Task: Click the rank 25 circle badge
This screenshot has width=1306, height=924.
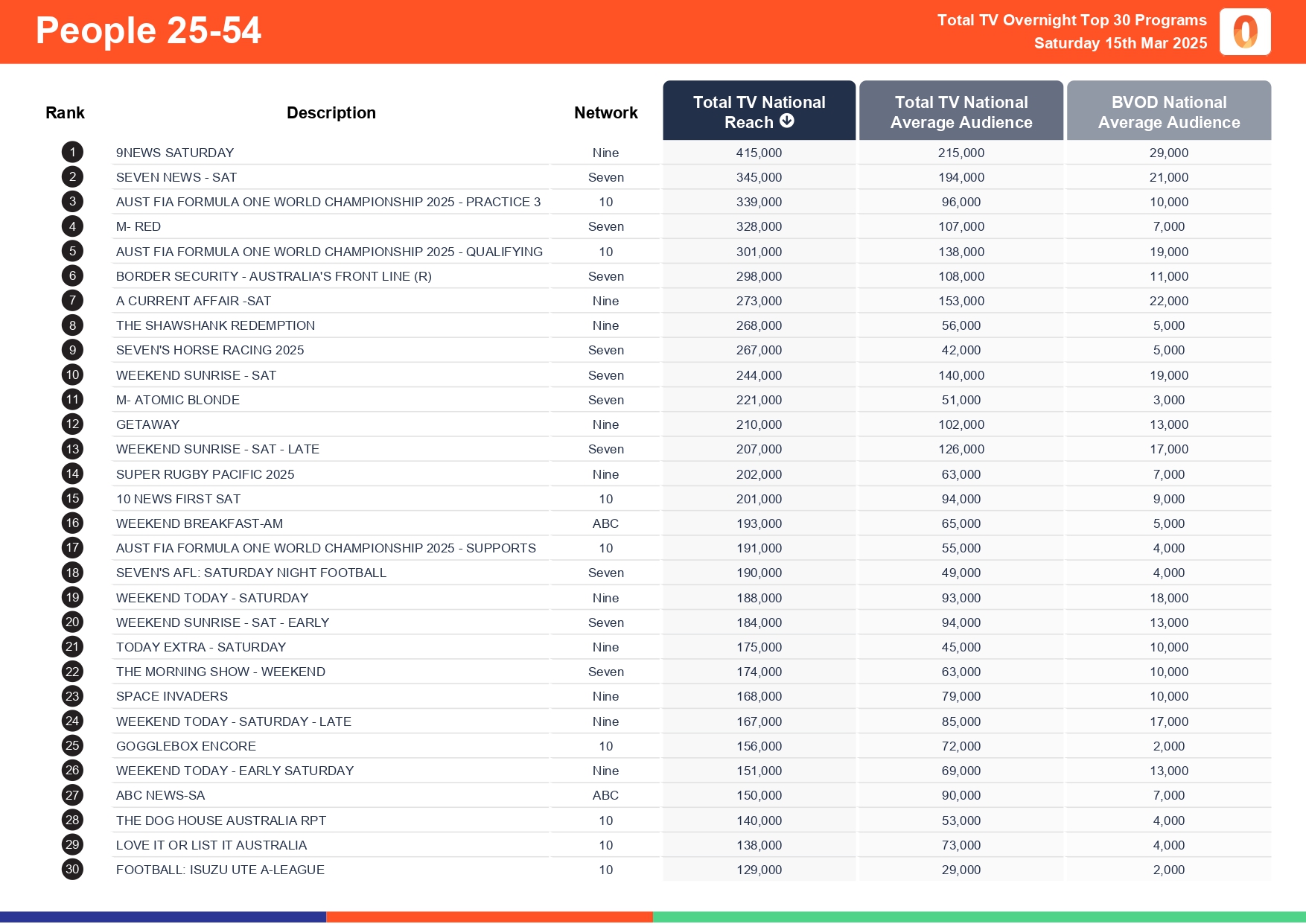Action: click(x=72, y=745)
